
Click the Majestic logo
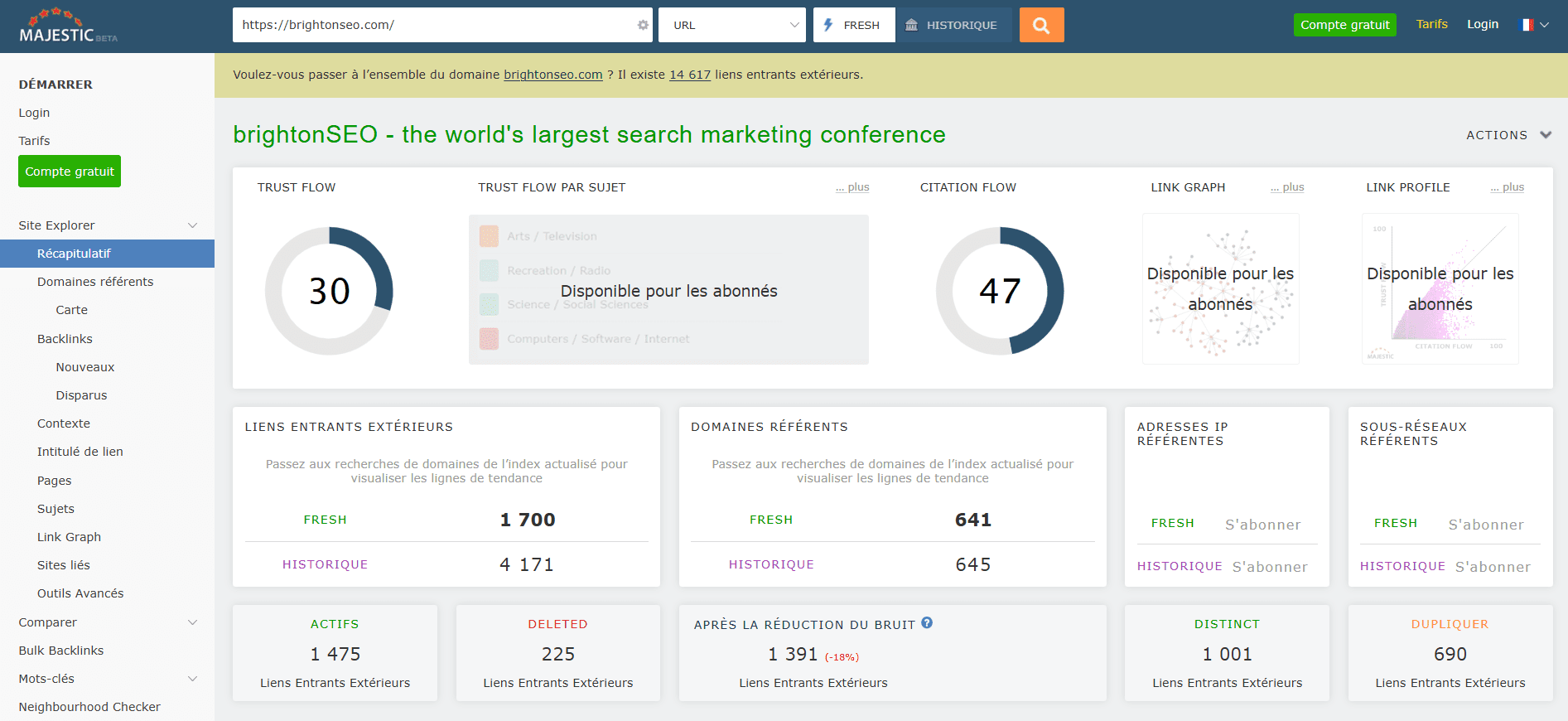68,27
